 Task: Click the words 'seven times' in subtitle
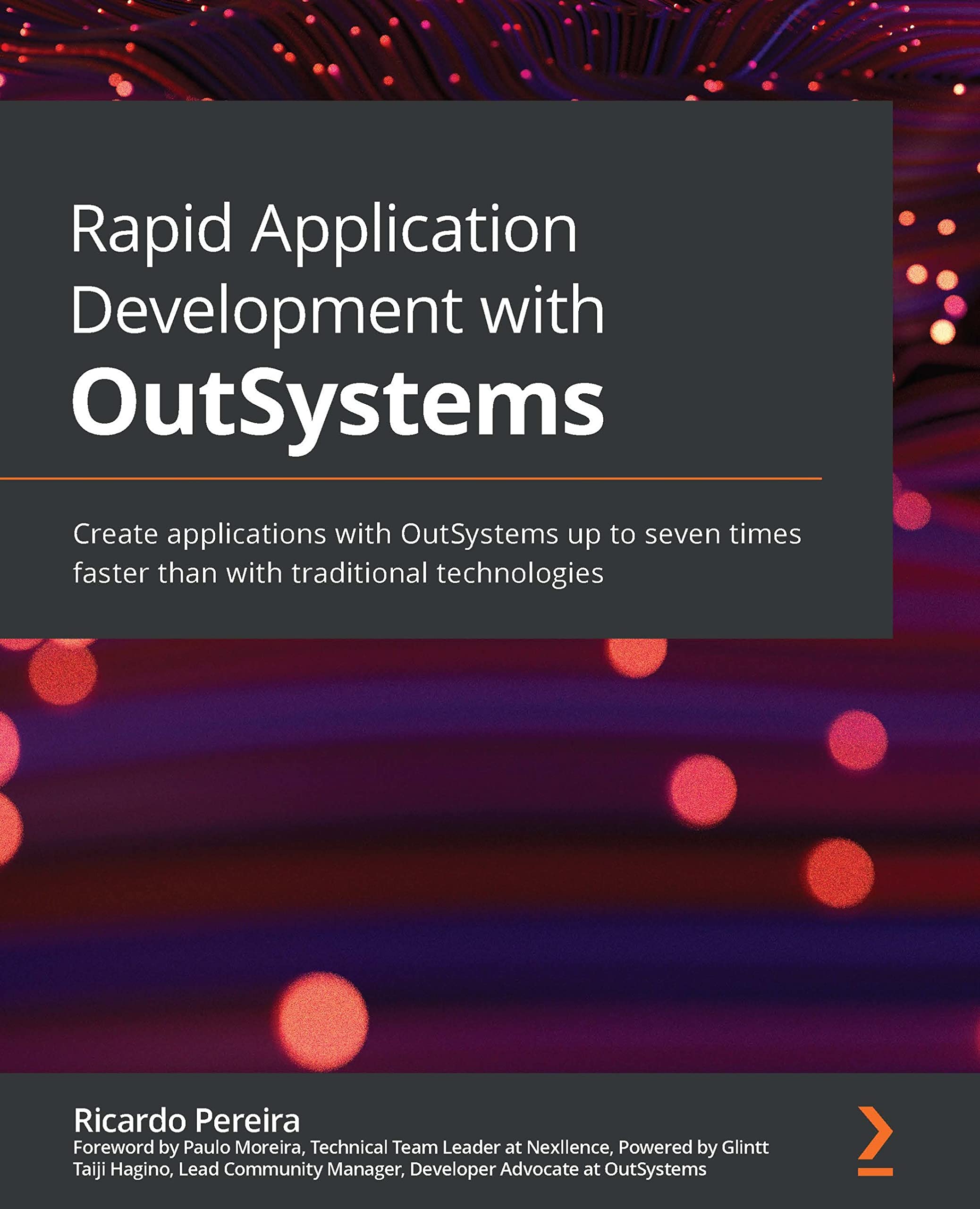click(x=723, y=534)
